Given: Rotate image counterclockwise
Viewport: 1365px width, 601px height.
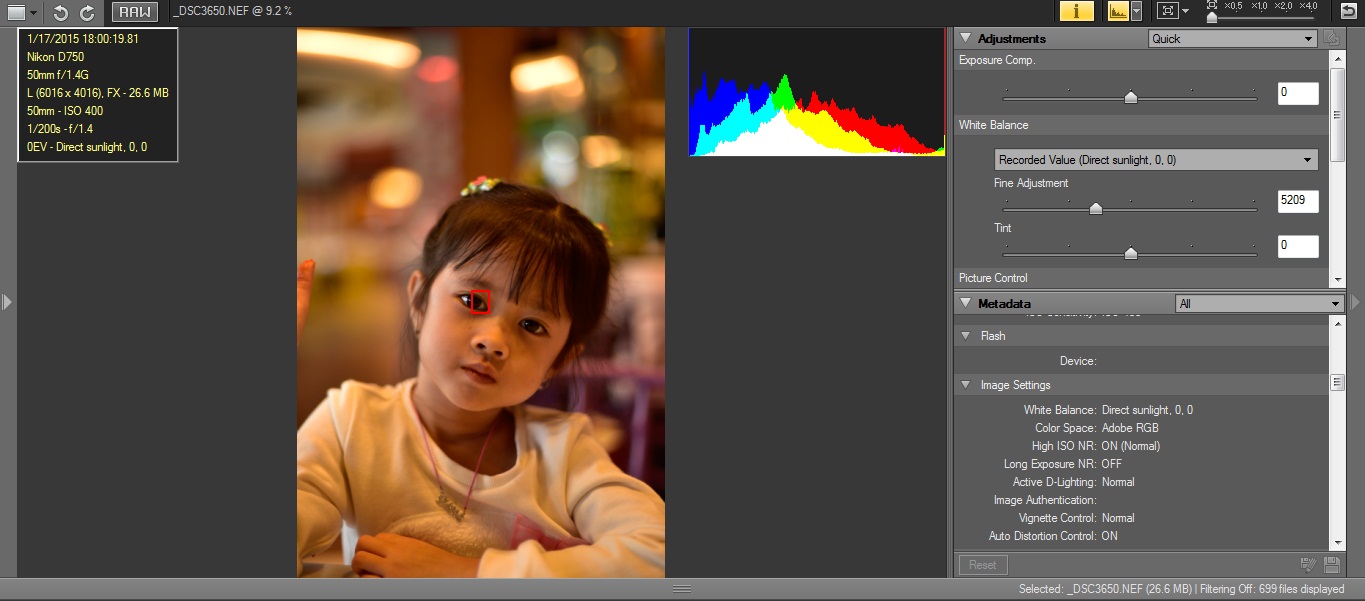Looking at the screenshot, I should 61,12.
